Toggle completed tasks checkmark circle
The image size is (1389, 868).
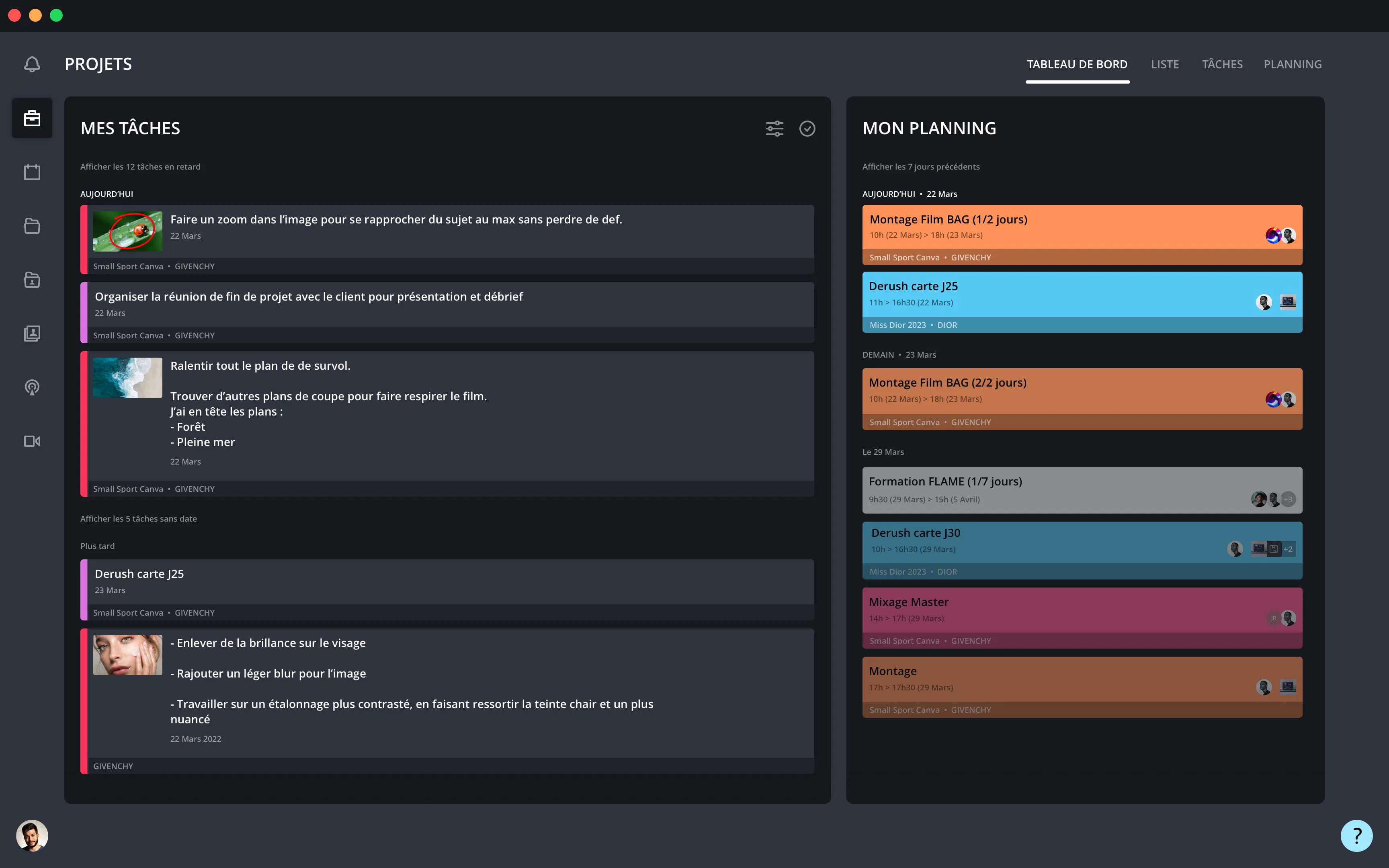pos(807,129)
